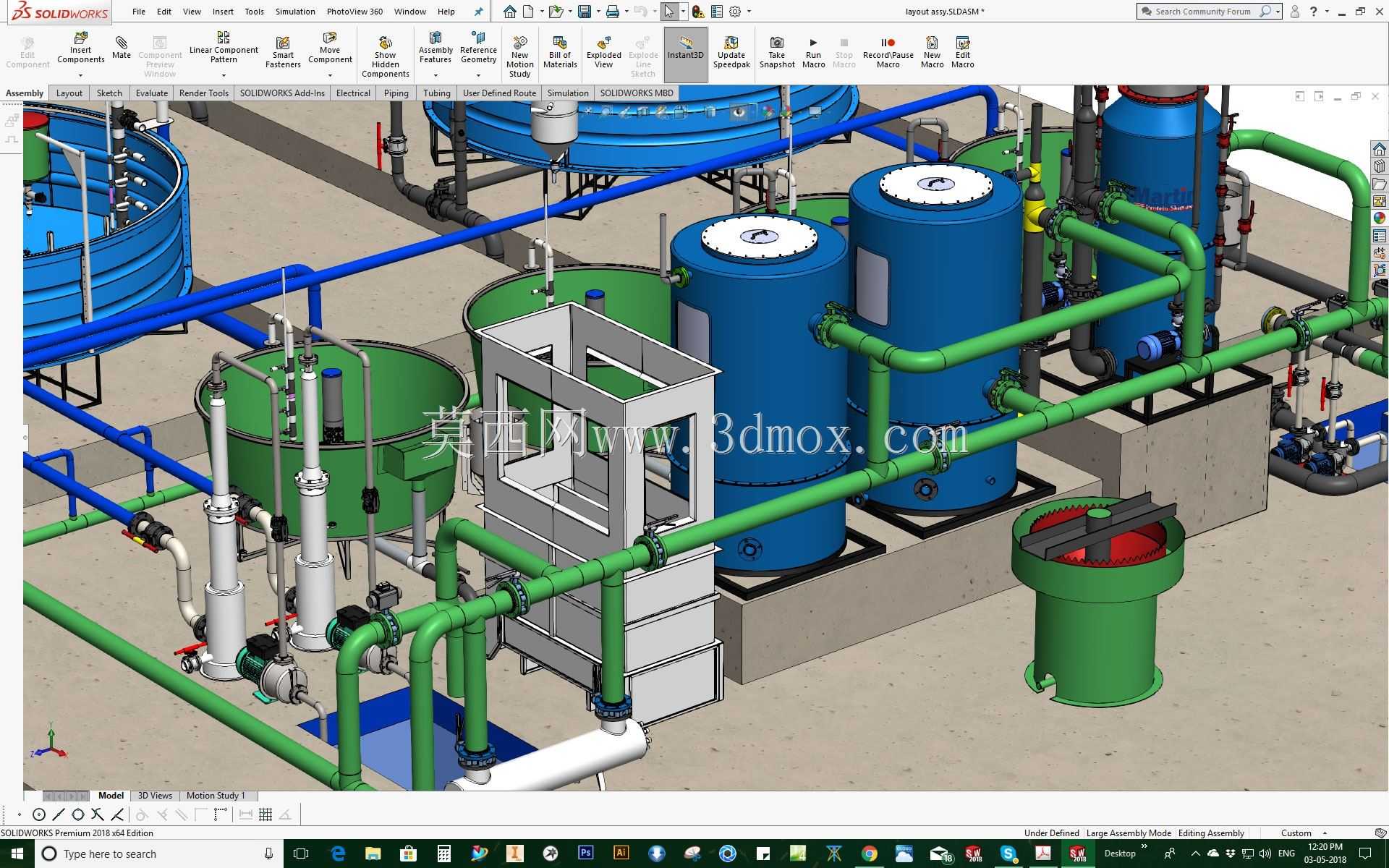Open the Appearances color ball in task pane

[1379, 218]
